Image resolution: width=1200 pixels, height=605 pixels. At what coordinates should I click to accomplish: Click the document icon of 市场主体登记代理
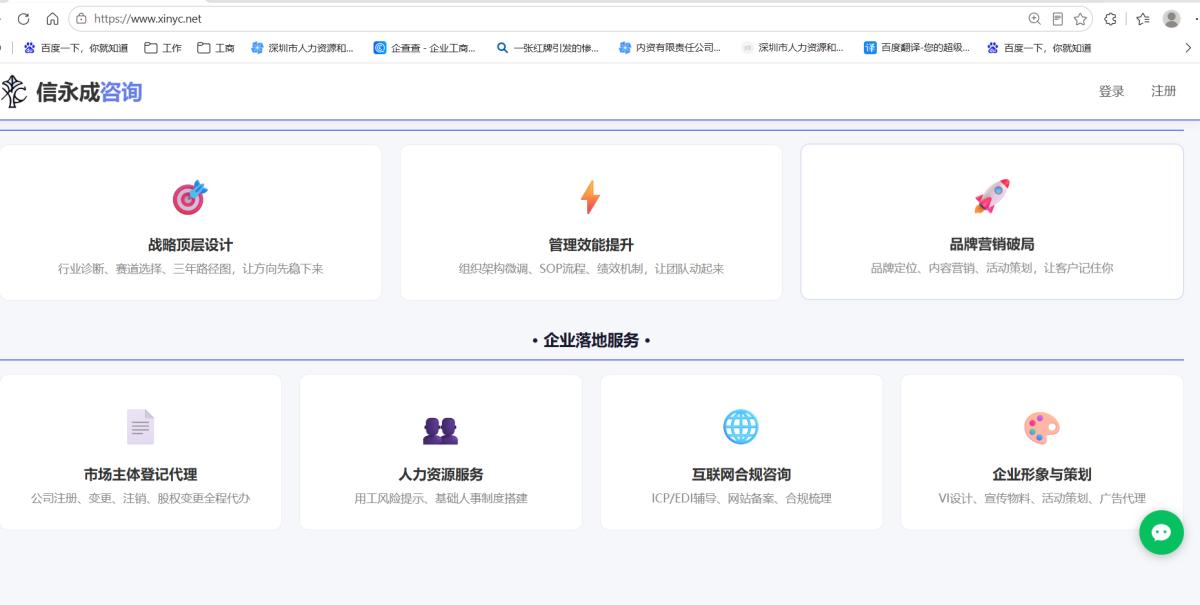tap(141, 427)
